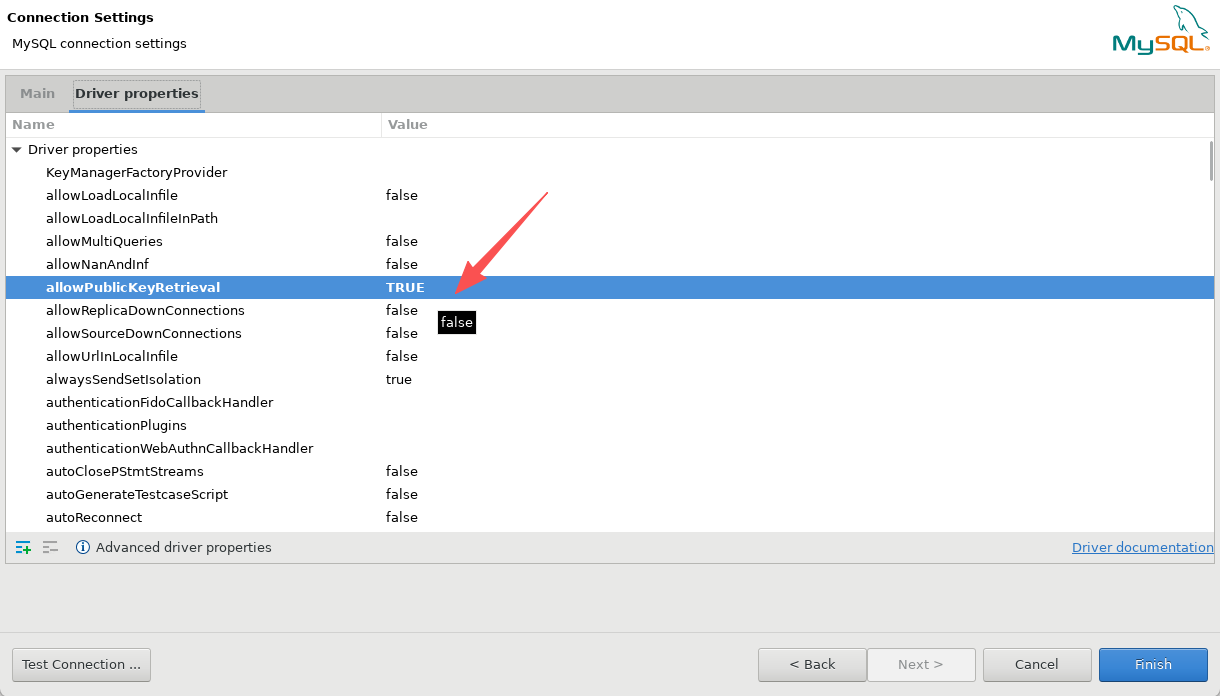Click the info icon beside Advanced driver properties
Image resolution: width=1220 pixels, height=696 pixels.
[x=83, y=547]
